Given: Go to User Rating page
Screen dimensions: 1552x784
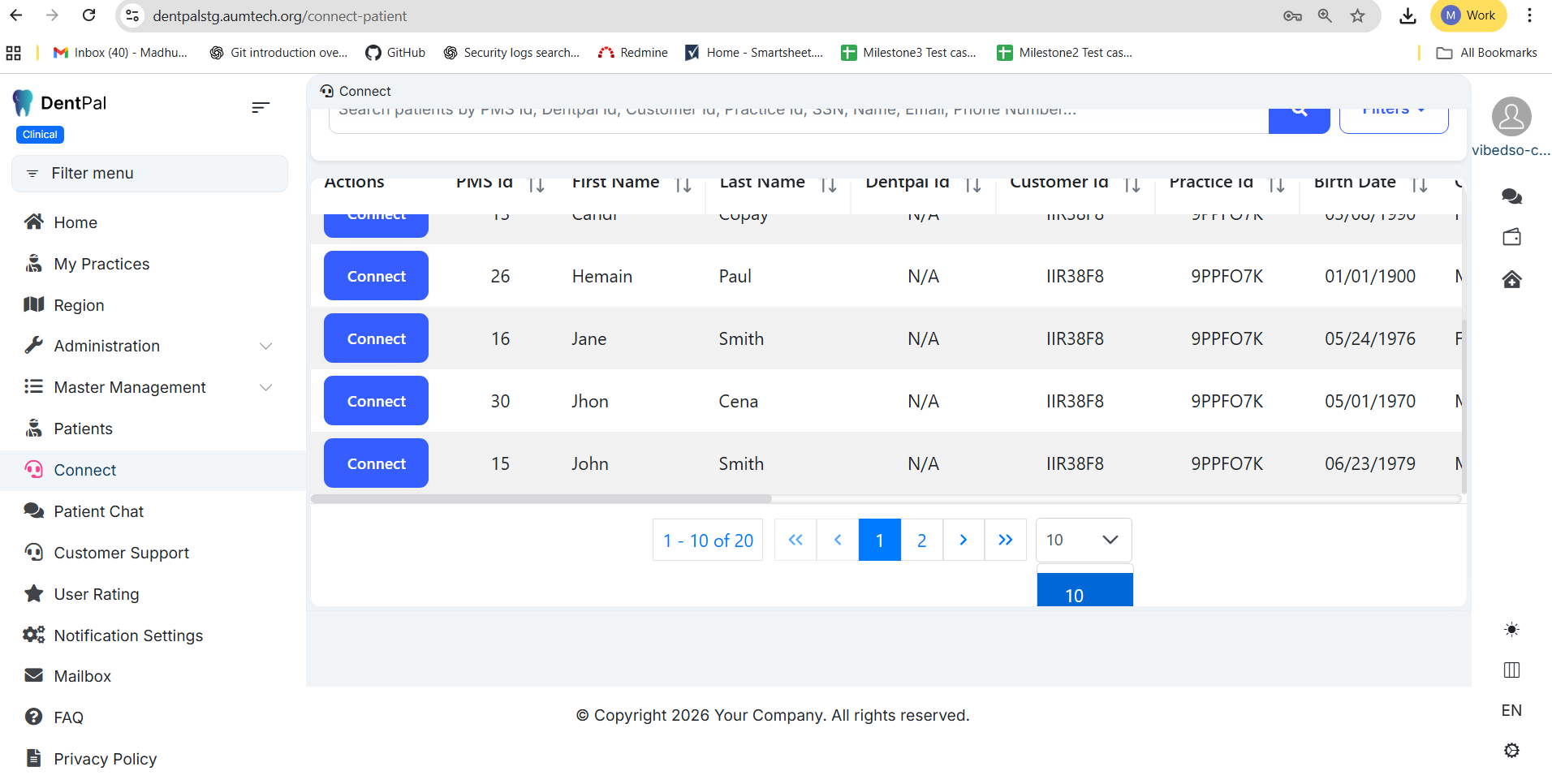Looking at the screenshot, I should (x=96, y=594).
